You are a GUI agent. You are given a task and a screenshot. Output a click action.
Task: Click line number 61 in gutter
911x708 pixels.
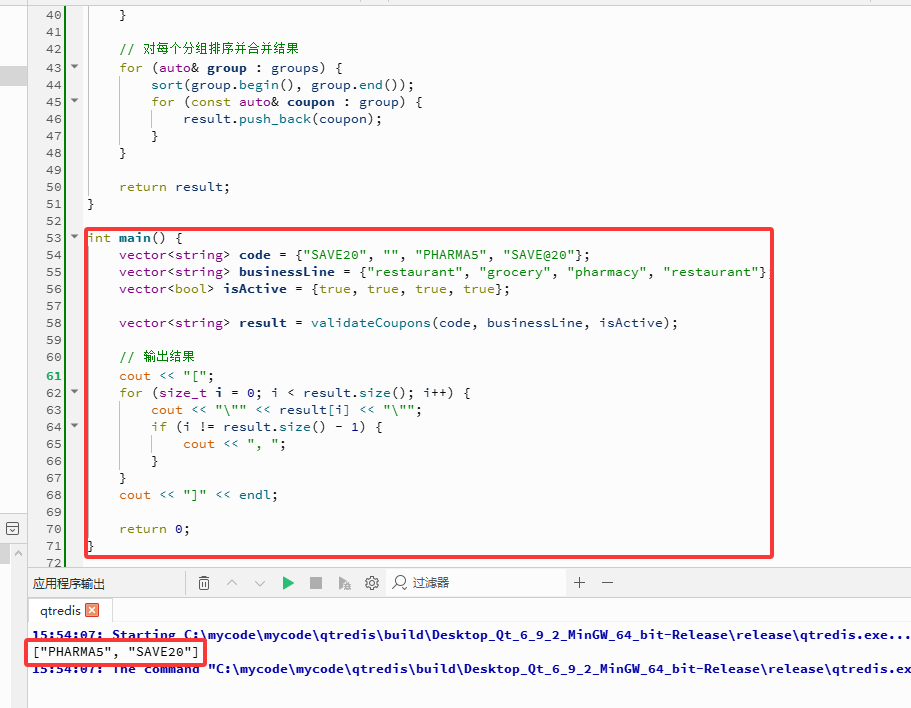53,376
